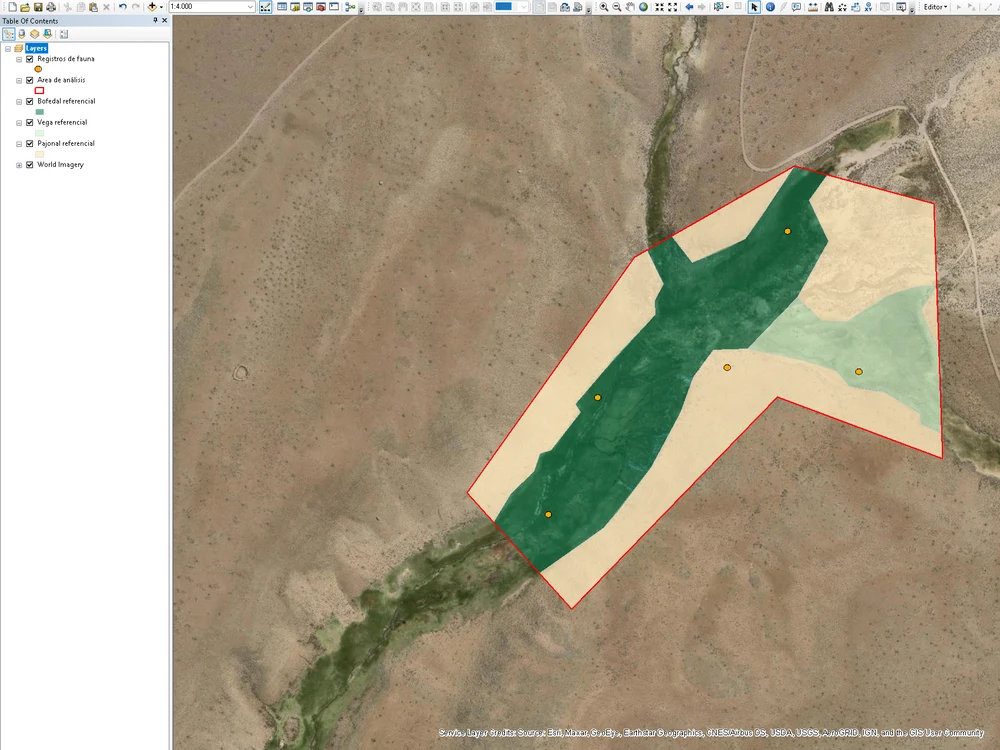Open the ArcToolbox window icon
This screenshot has height=750, width=1000.
(321, 7)
